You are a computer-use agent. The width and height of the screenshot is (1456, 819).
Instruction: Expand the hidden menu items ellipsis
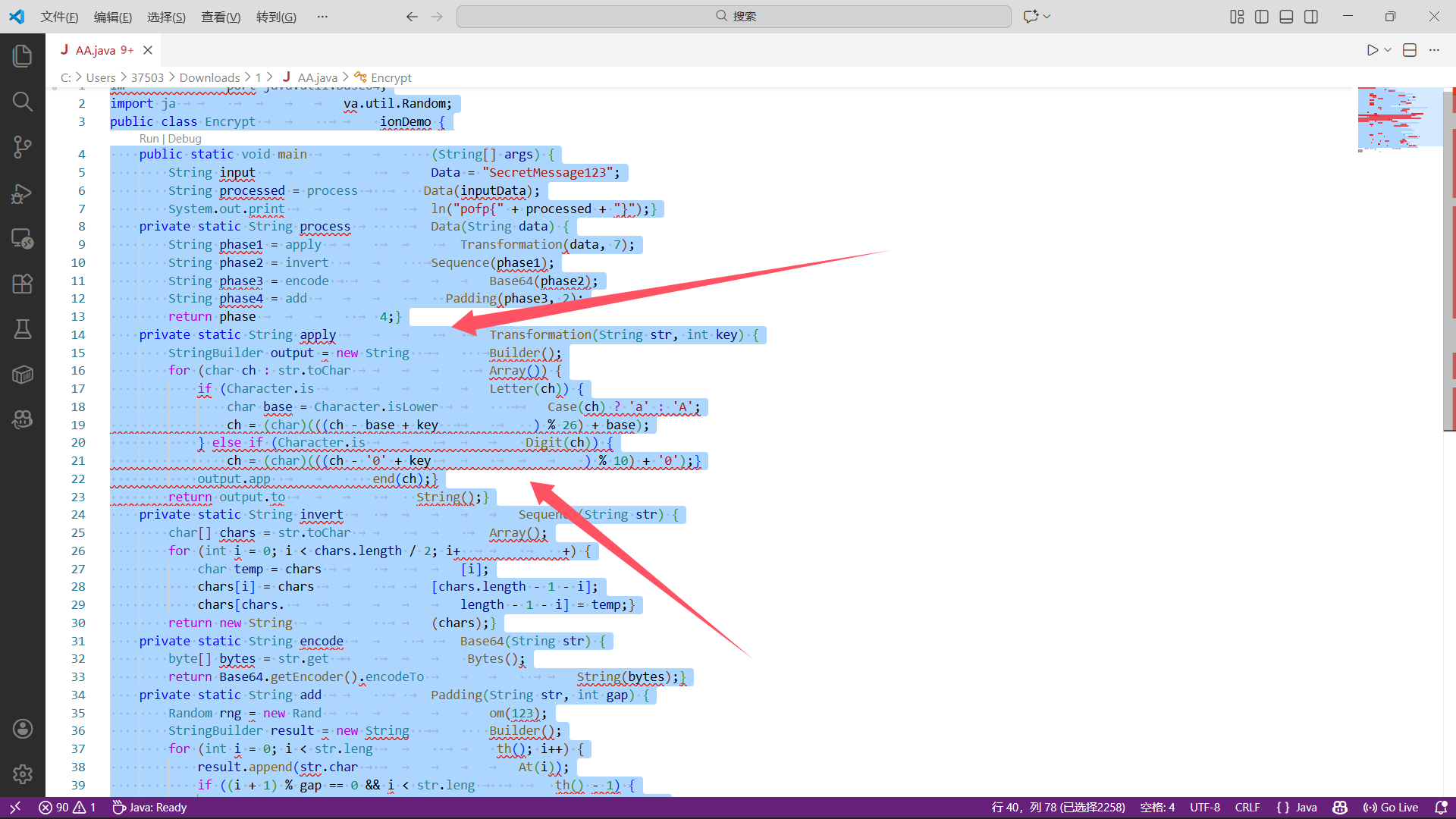point(322,17)
